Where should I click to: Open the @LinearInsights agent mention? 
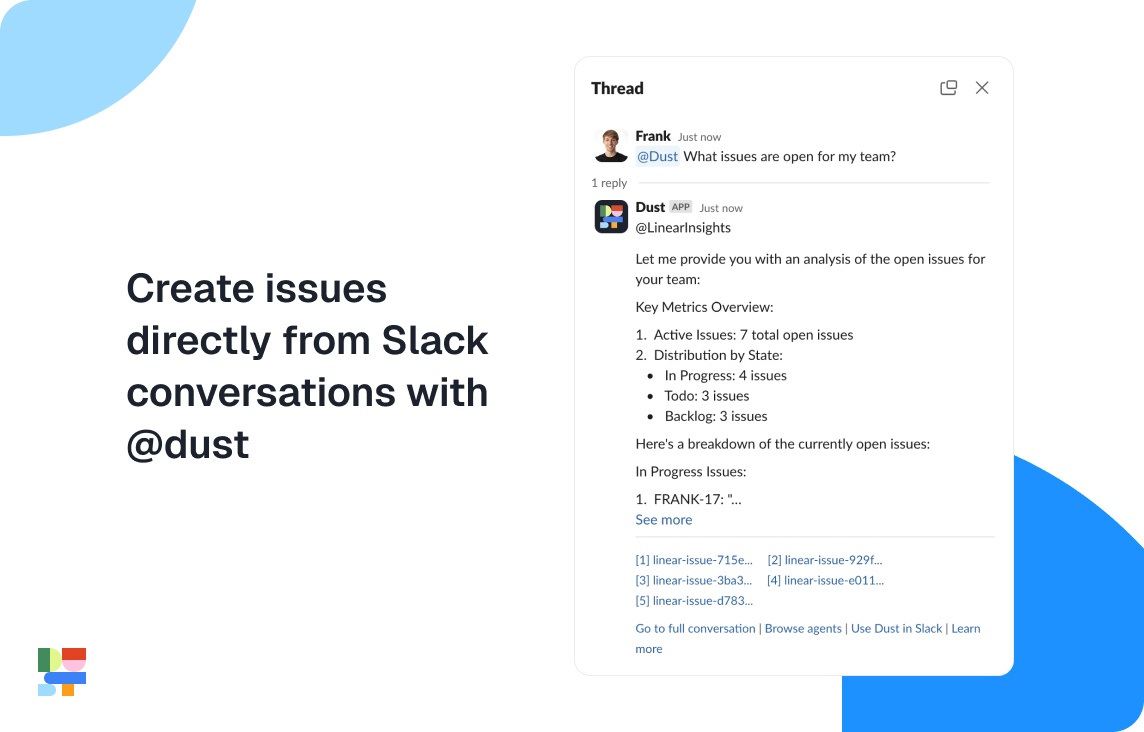tap(683, 228)
